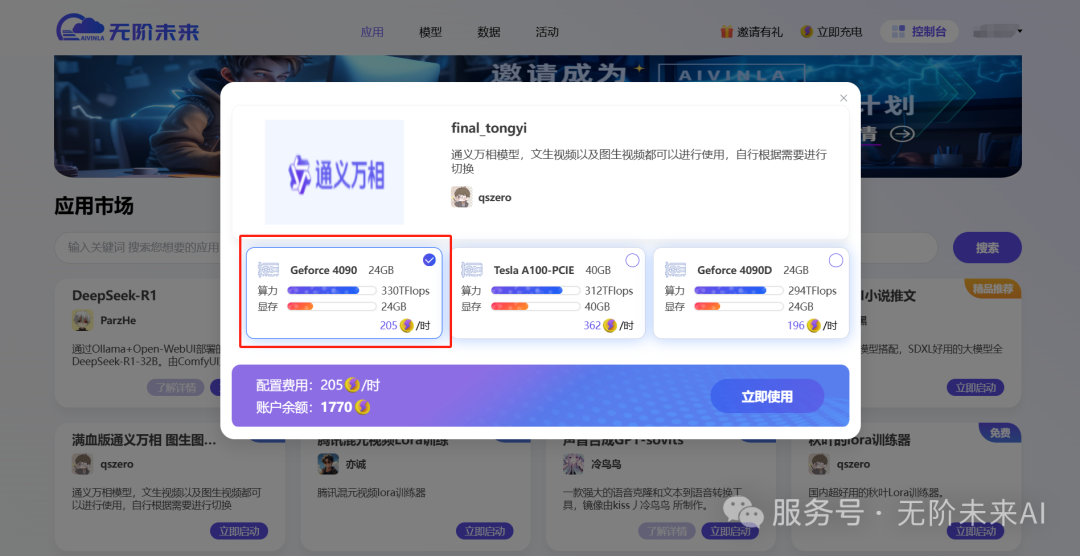The width and height of the screenshot is (1080, 556).
Task: Click Geforce 4090 显存 progress bar
Action: coord(332,307)
